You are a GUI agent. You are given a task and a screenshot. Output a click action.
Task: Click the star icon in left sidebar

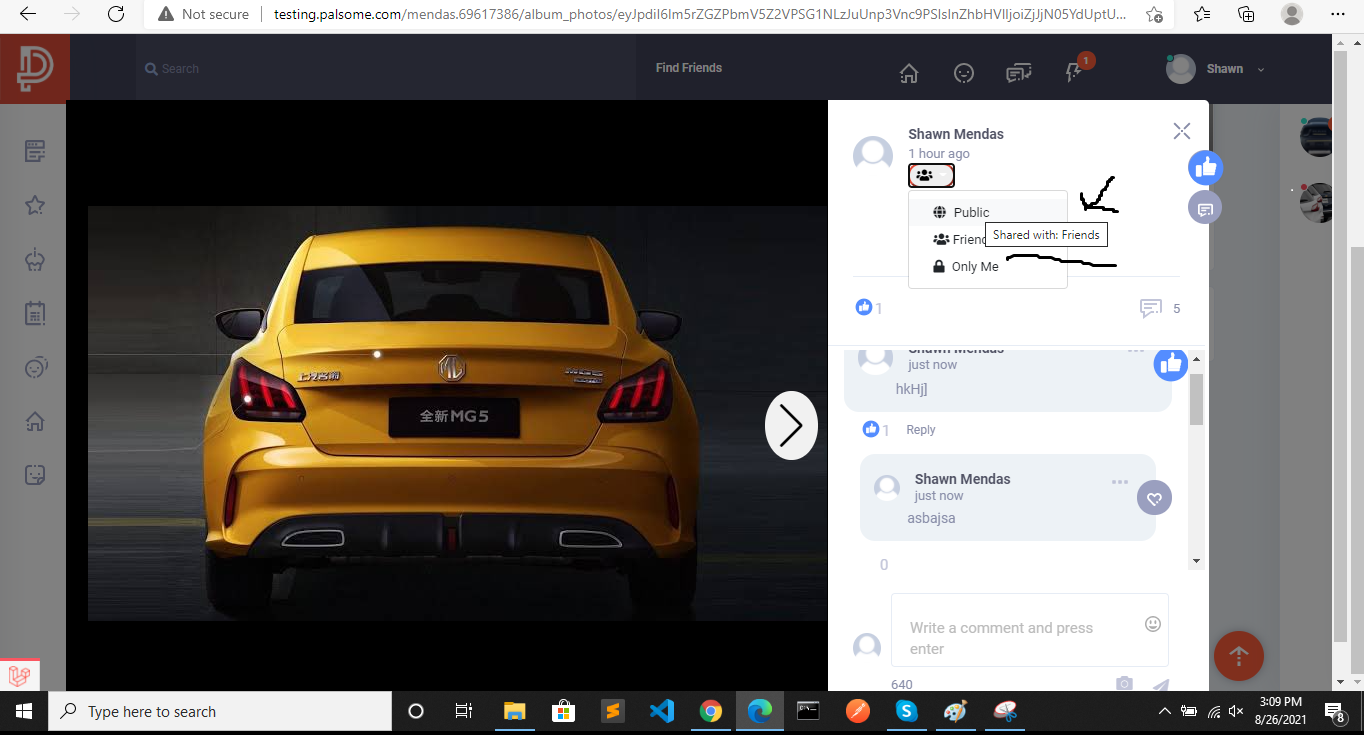(x=35, y=205)
